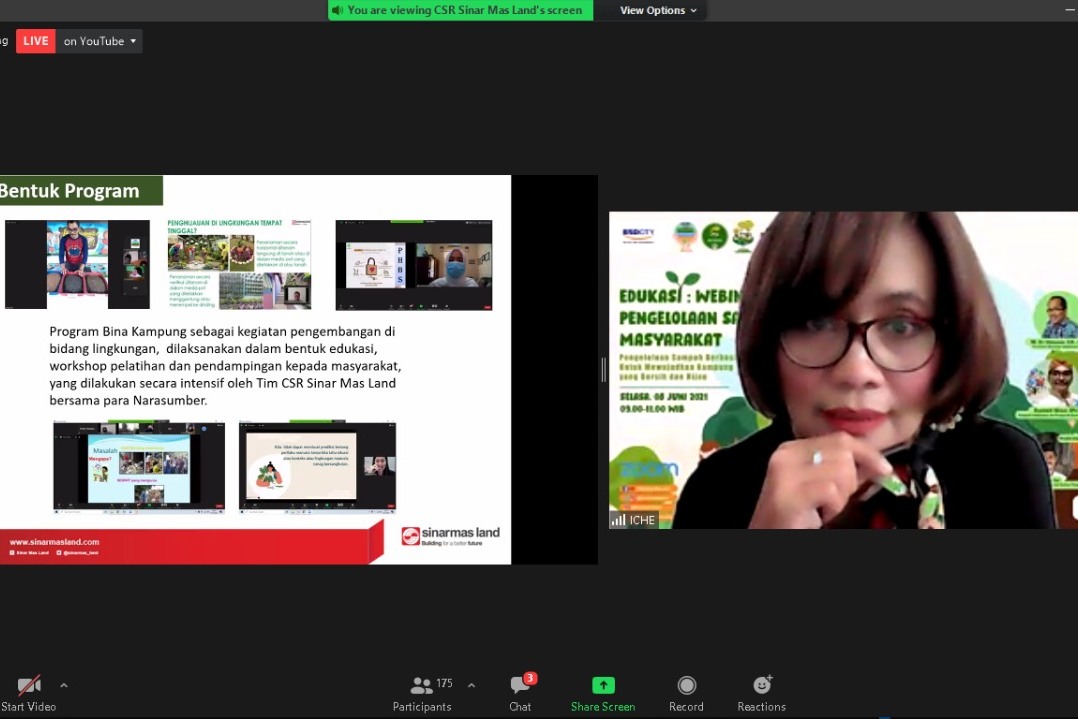1078x719 pixels.
Task: Enable chat by clicking its notification badge
Action: tap(531, 676)
